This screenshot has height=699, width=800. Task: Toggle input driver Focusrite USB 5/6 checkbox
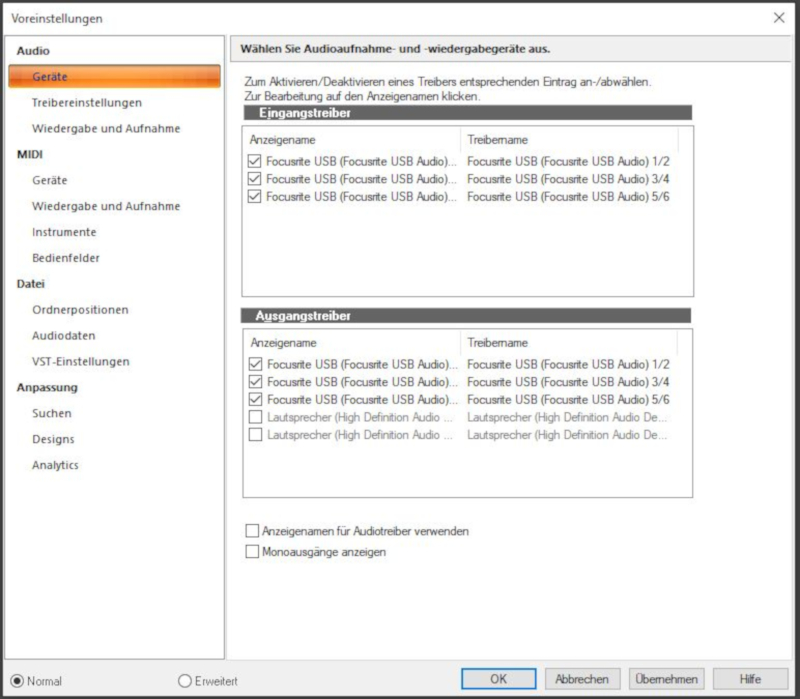point(254,196)
